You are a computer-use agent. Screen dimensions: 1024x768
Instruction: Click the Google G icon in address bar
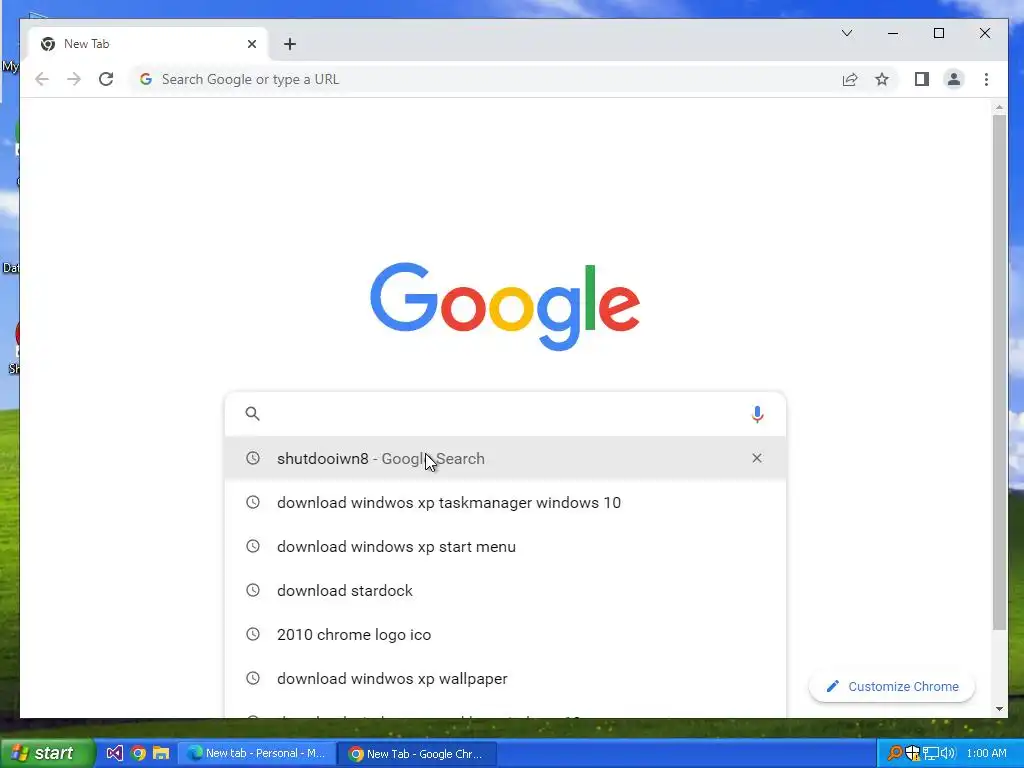pyautogui.click(x=146, y=79)
